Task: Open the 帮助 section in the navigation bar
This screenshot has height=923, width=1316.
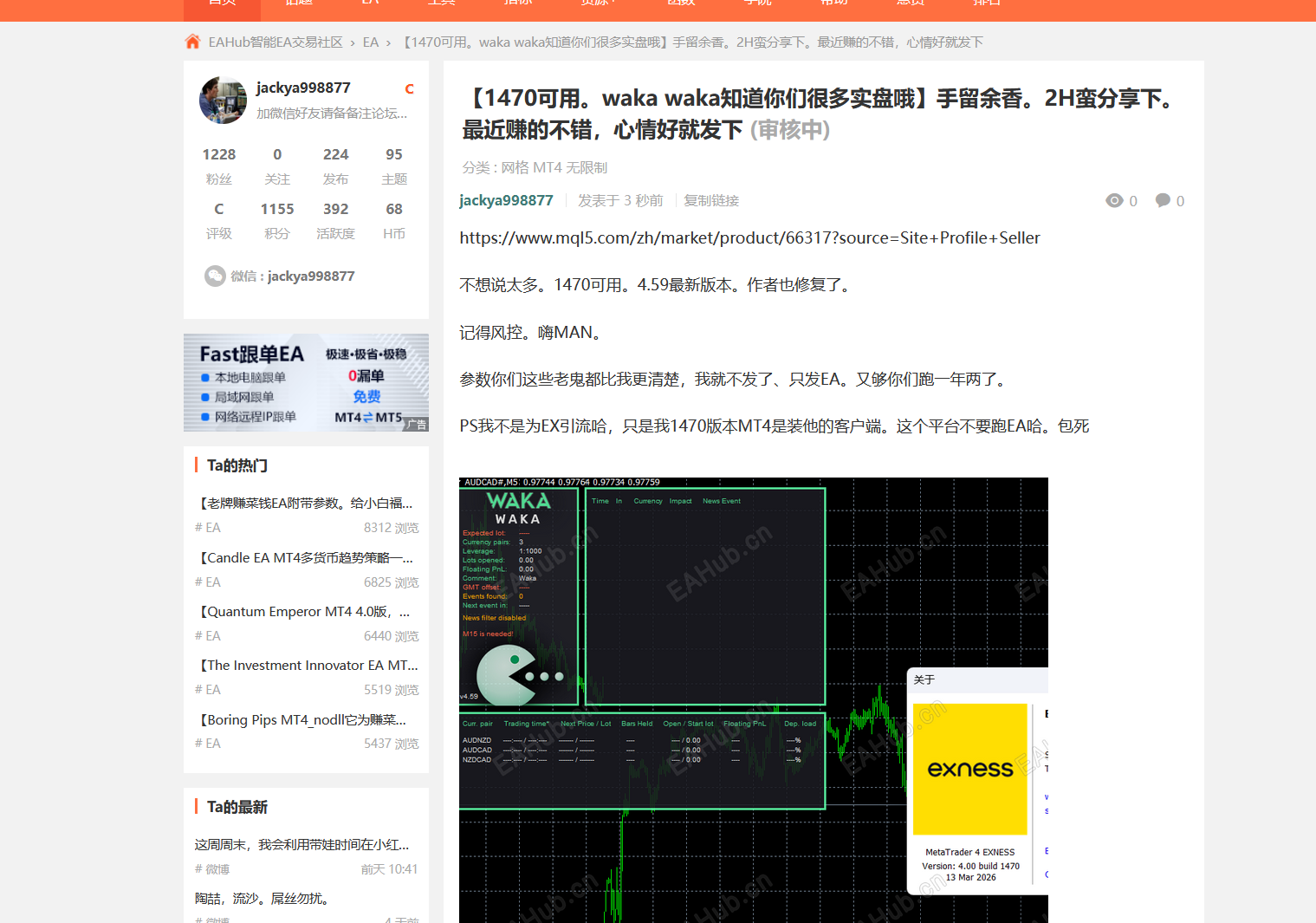Action: coord(833,5)
